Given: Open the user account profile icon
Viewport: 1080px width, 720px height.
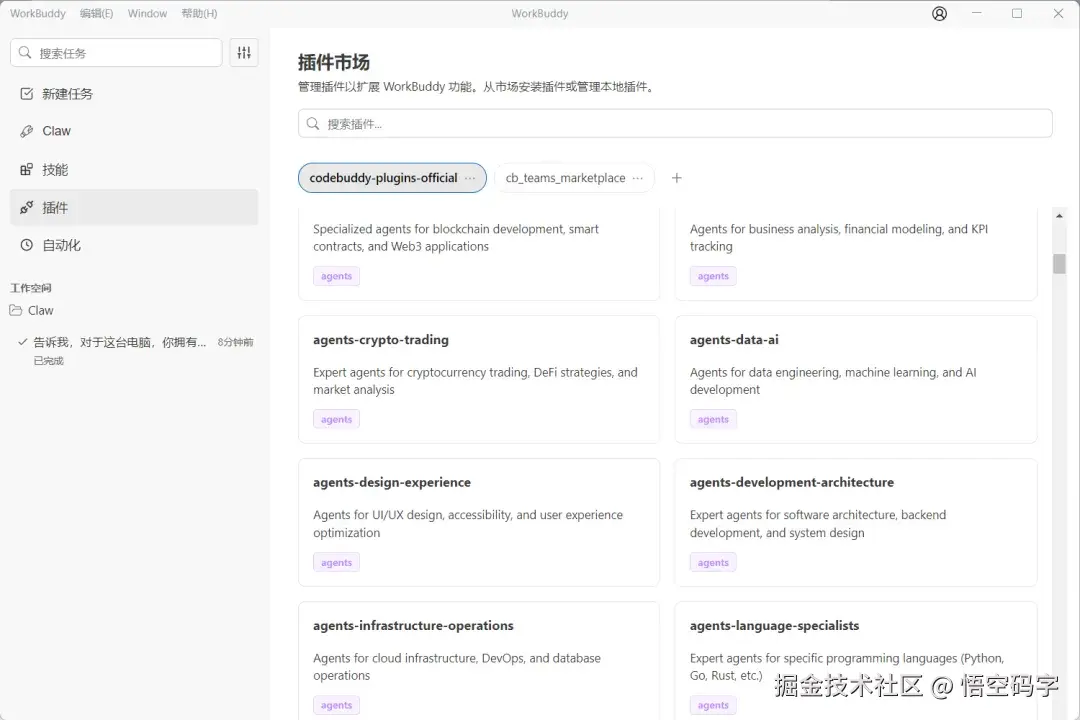Looking at the screenshot, I should pos(939,14).
